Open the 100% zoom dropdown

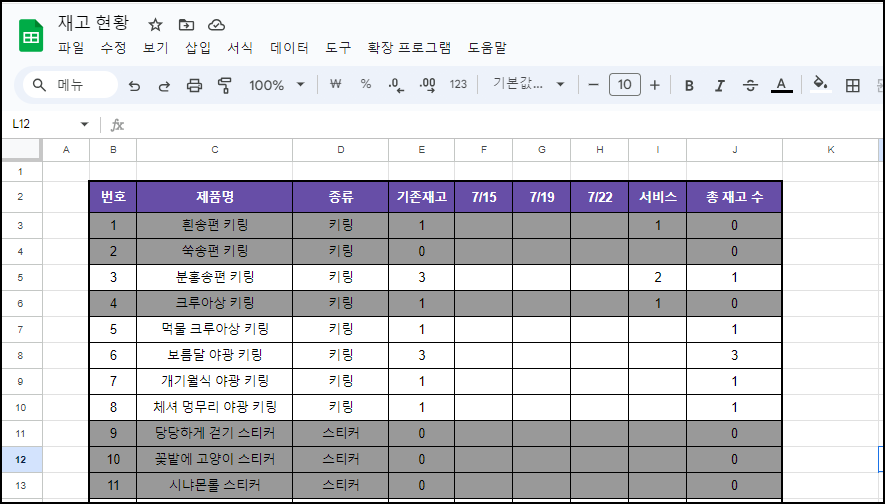point(277,85)
